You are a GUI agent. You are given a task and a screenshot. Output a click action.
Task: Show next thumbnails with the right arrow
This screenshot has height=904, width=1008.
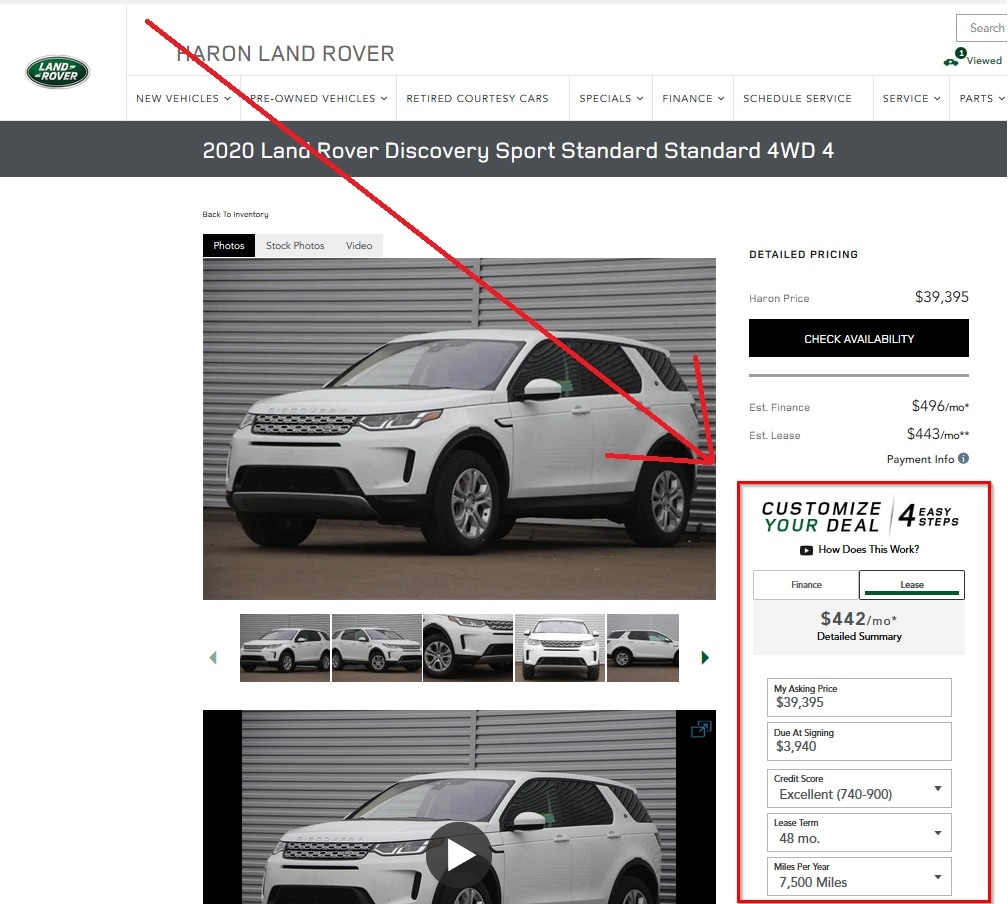click(x=705, y=658)
